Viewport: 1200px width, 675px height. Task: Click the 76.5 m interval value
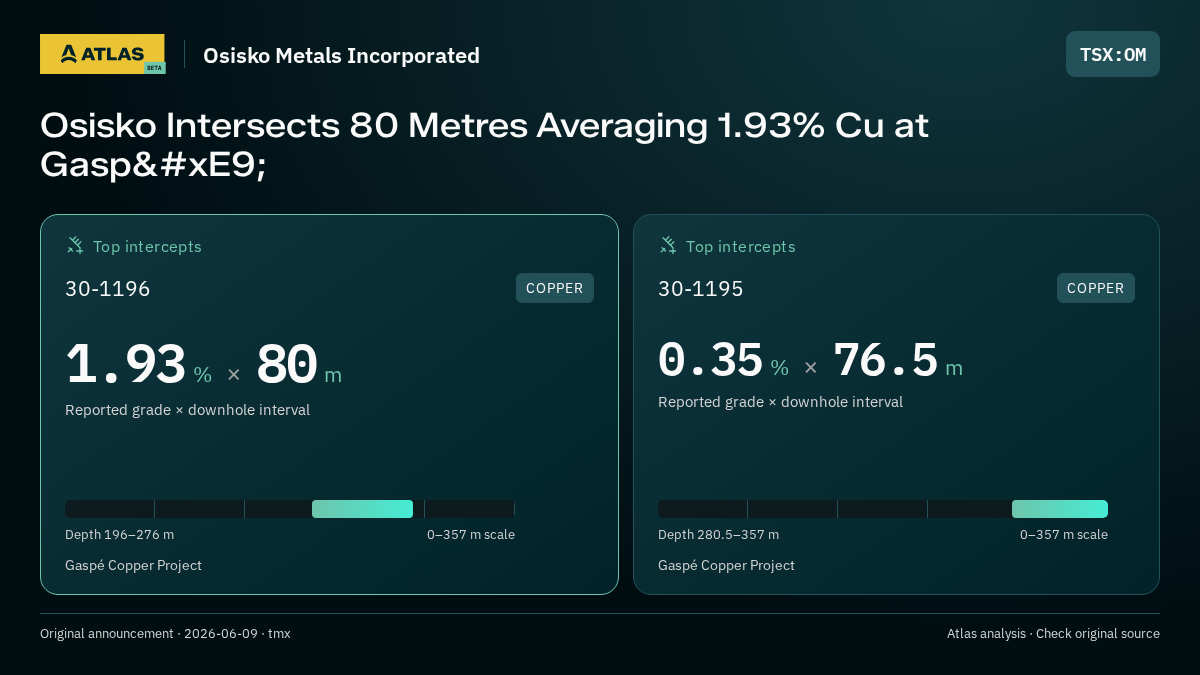(897, 359)
